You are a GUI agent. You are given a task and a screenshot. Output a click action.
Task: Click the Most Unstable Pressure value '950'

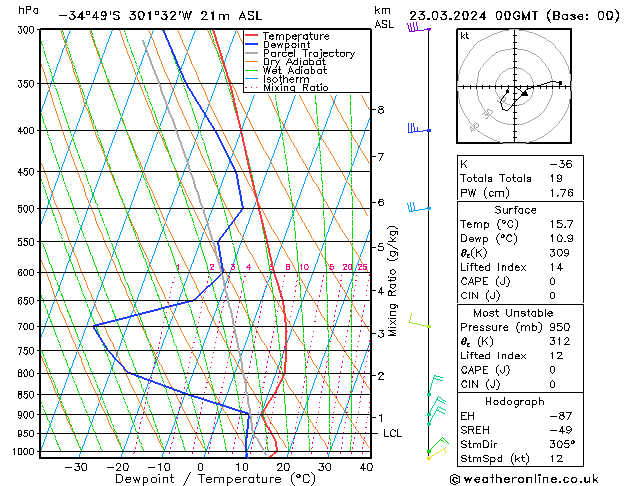point(560,327)
